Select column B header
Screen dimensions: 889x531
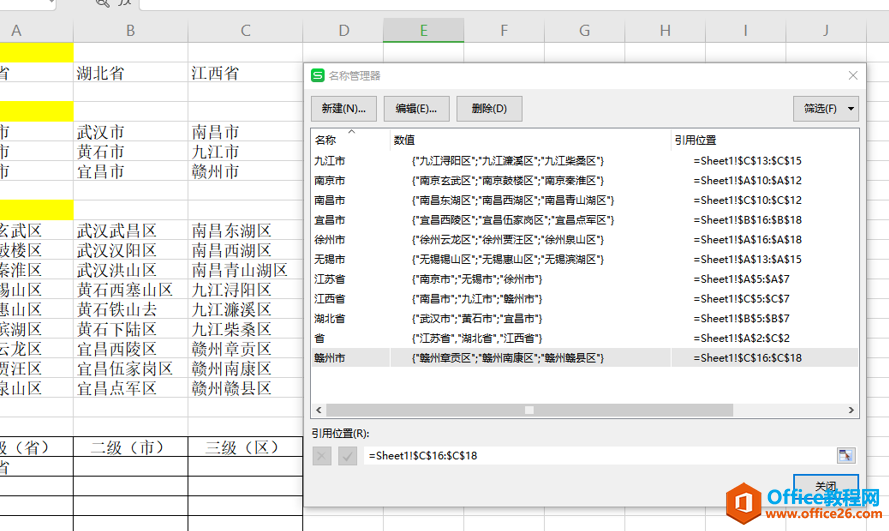point(130,30)
